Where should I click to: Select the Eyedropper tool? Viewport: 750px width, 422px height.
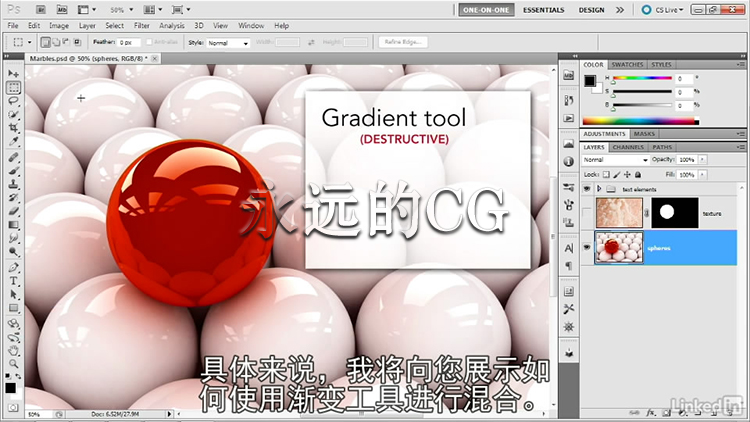click(x=13, y=142)
